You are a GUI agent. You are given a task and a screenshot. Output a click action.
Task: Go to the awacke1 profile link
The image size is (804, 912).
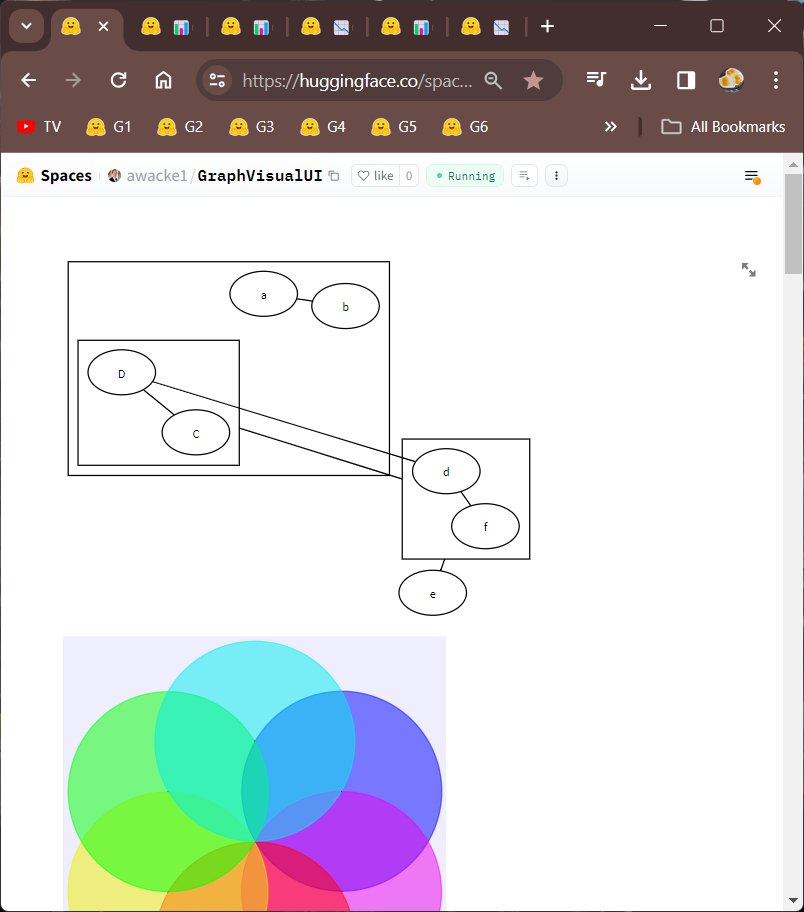click(156, 176)
